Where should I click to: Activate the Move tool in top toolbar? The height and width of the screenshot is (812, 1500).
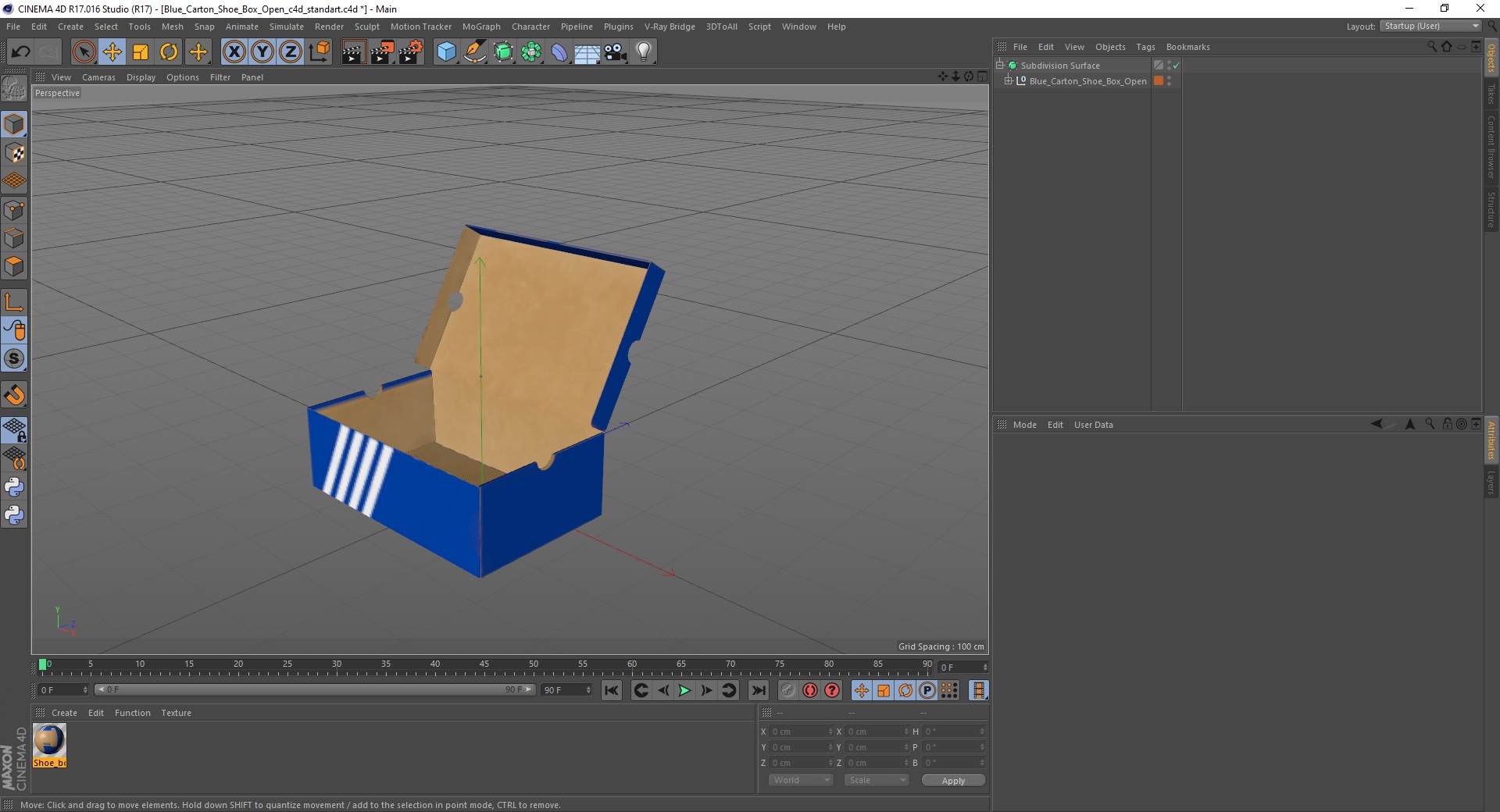coord(112,52)
